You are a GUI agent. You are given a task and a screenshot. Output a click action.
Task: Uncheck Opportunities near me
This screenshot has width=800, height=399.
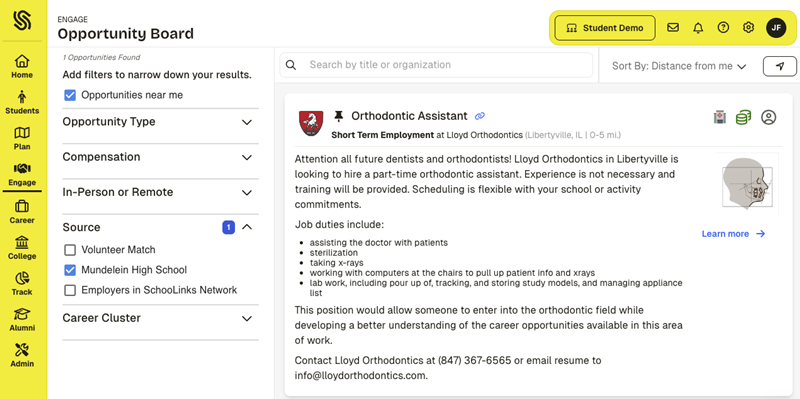point(70,95)
